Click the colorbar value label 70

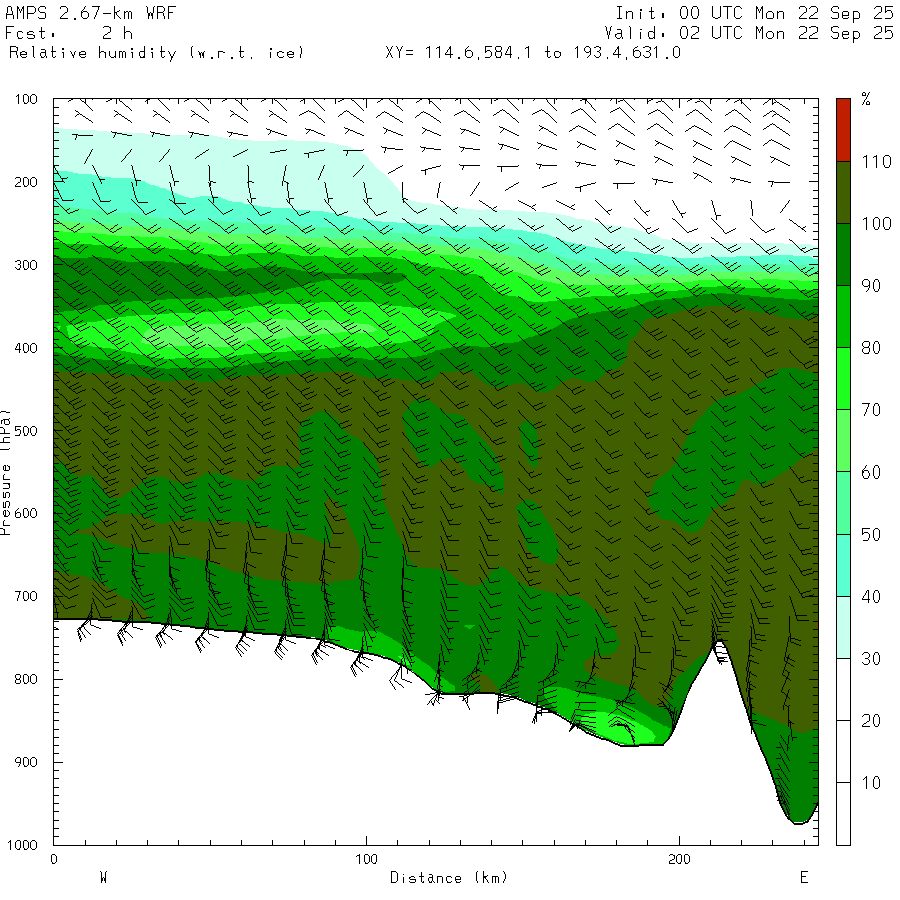(871, 410)
